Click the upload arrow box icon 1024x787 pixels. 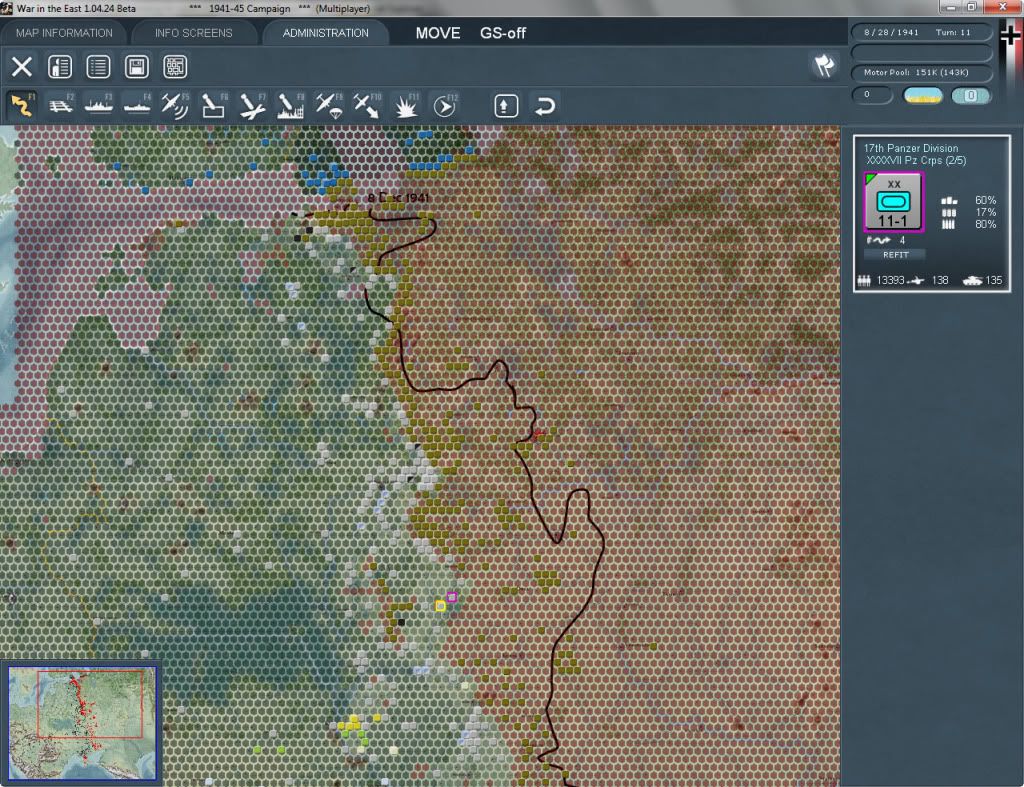tap(506, 106)
